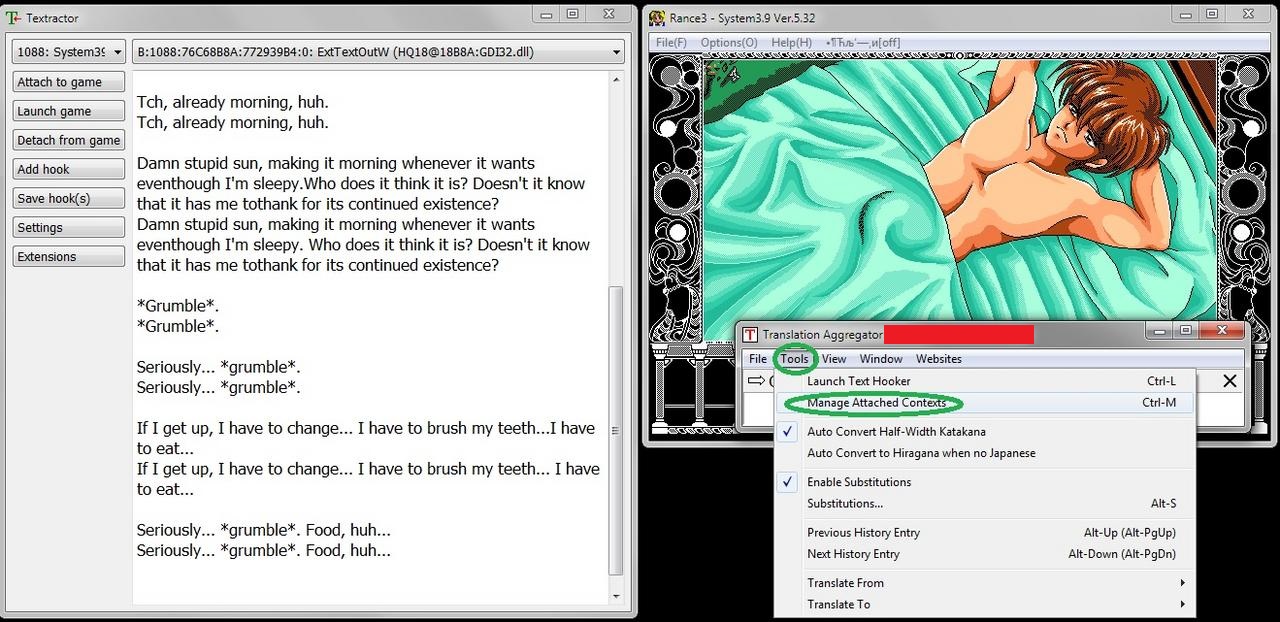Click Save hook(s) button
The image size is (1280, 622).
tap(69, 198)
